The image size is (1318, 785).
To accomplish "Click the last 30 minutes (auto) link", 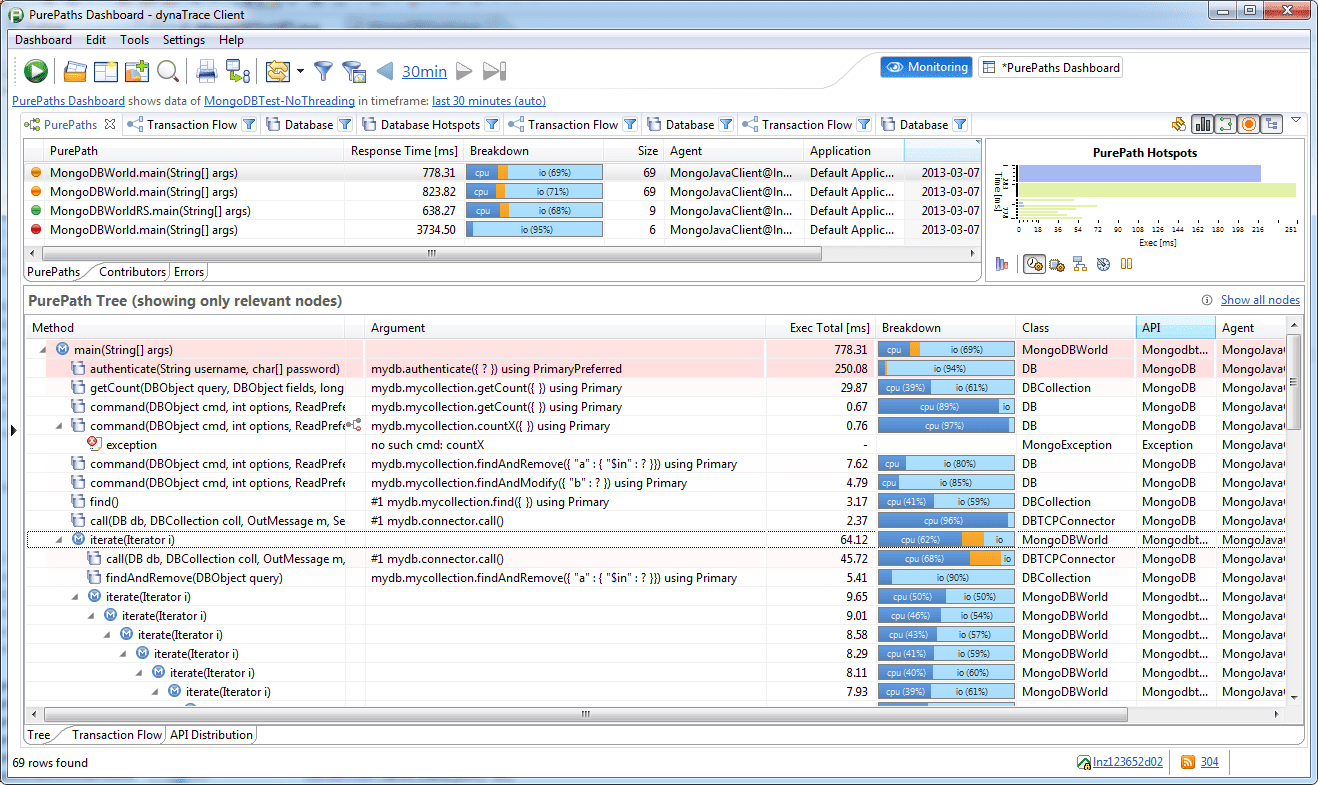I will point(489,101).
